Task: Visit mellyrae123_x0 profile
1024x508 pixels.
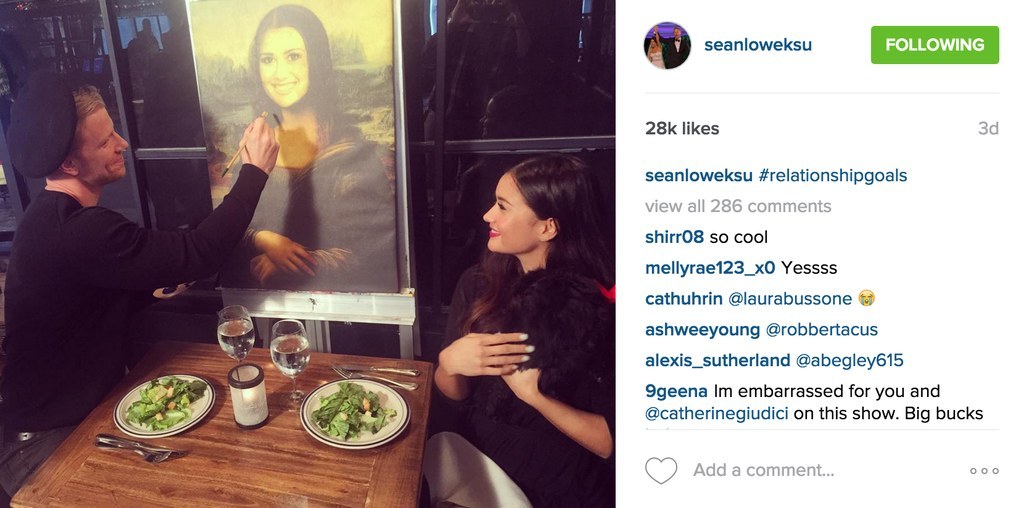Action: pos(710,268)
